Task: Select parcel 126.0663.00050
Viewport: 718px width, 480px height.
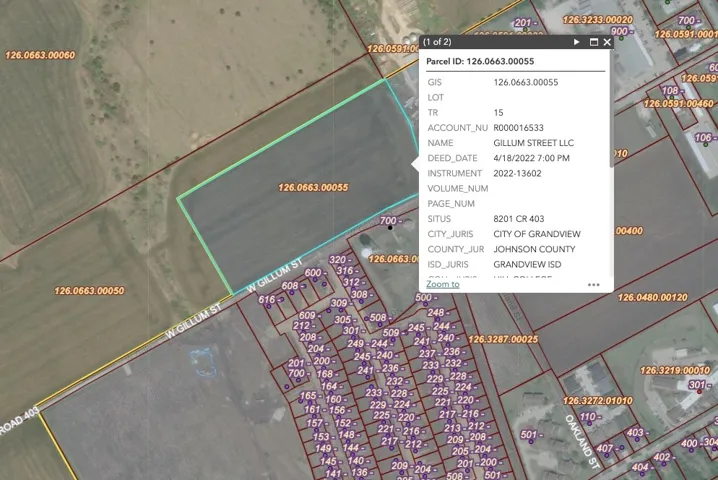Action: point(89,291)
